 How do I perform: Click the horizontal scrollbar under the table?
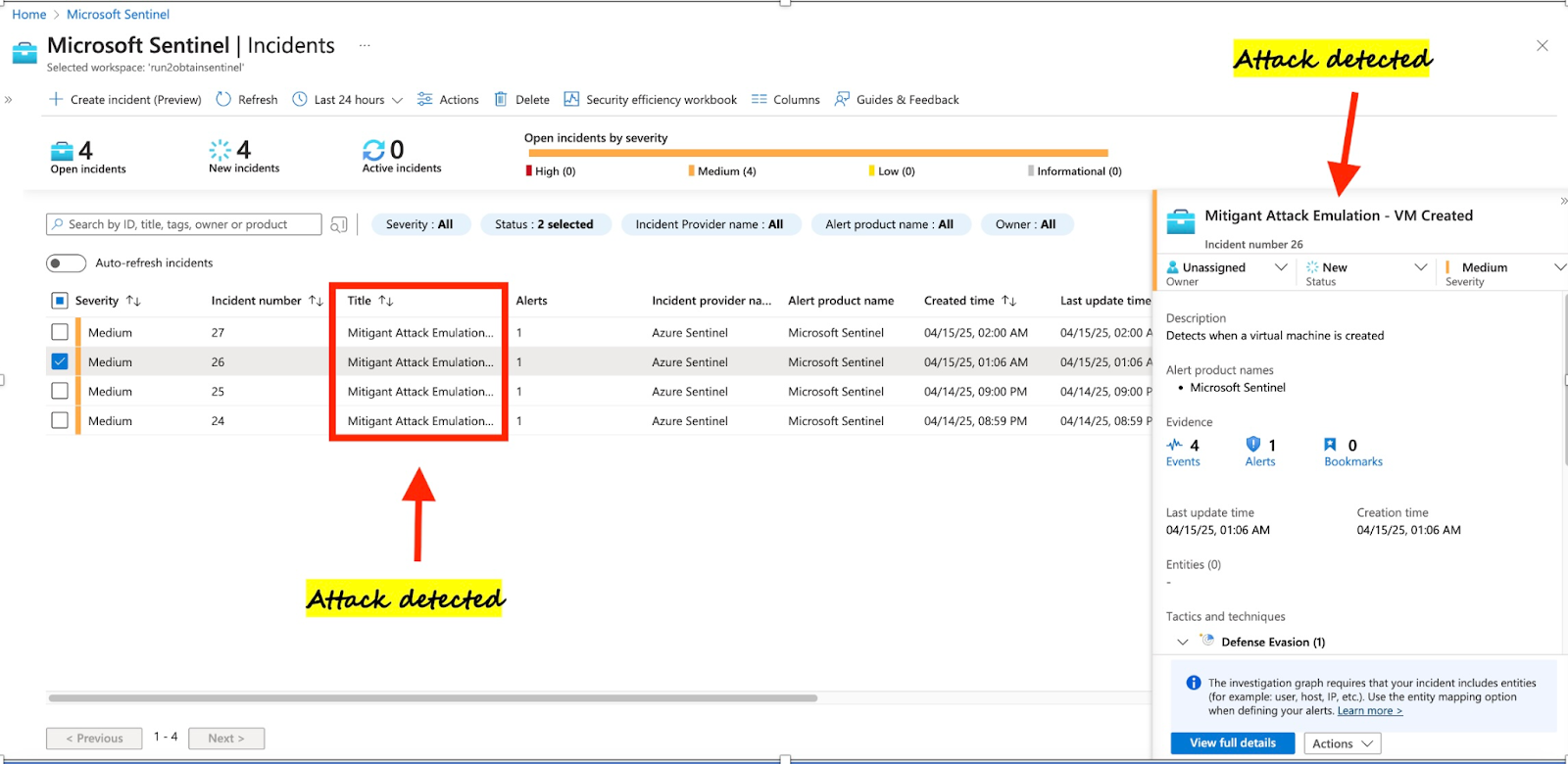(x=432, y=698)
